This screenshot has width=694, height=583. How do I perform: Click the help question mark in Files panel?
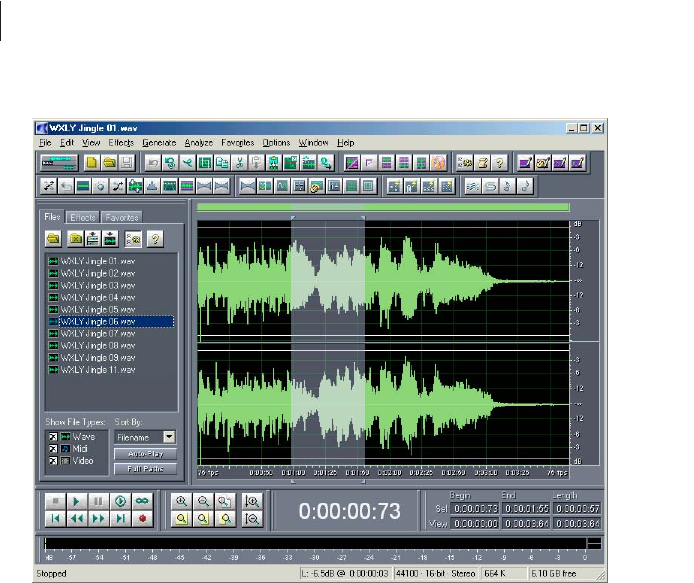pyautogui.click(x=155, y=238)
